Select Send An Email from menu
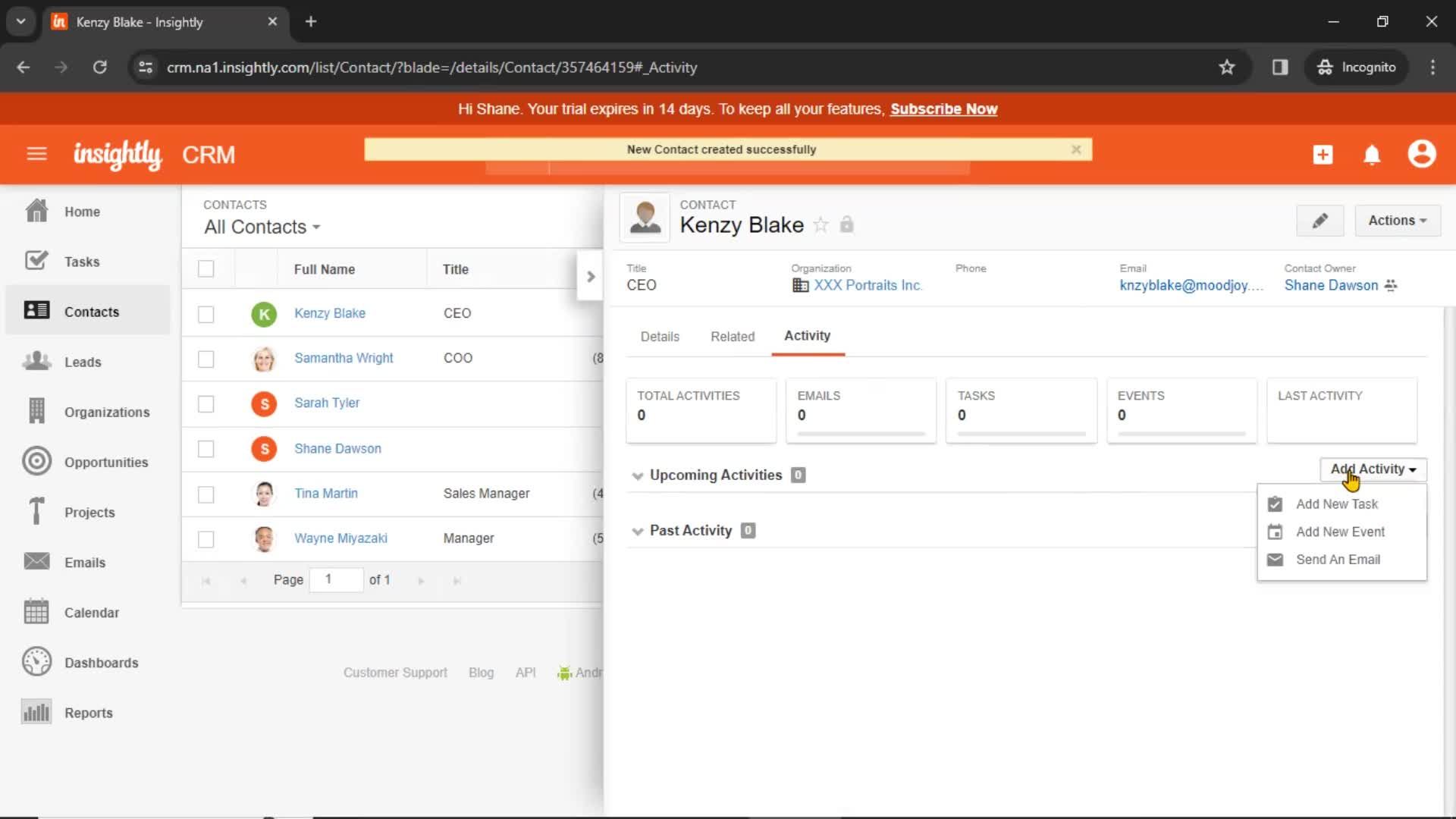The width and height of the screenshot is (1456, 819). pos(1338,560)
